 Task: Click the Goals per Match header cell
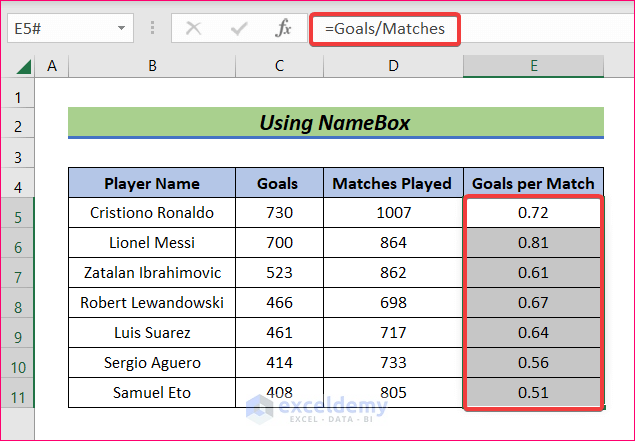pyautogui.click(x=533, y=183)
